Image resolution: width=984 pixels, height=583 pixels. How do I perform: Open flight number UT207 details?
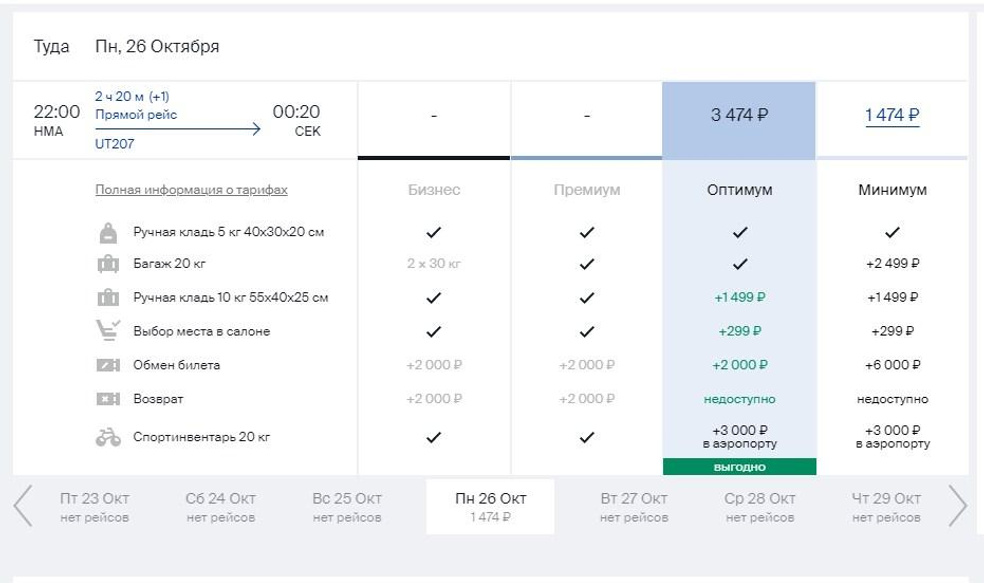coord(115,144)
